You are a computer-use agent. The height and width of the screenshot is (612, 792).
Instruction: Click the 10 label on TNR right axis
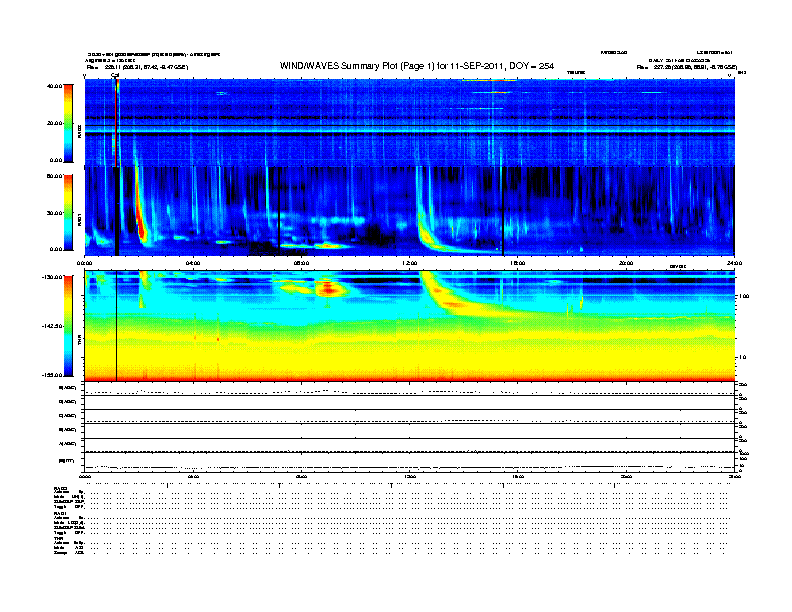742,358
